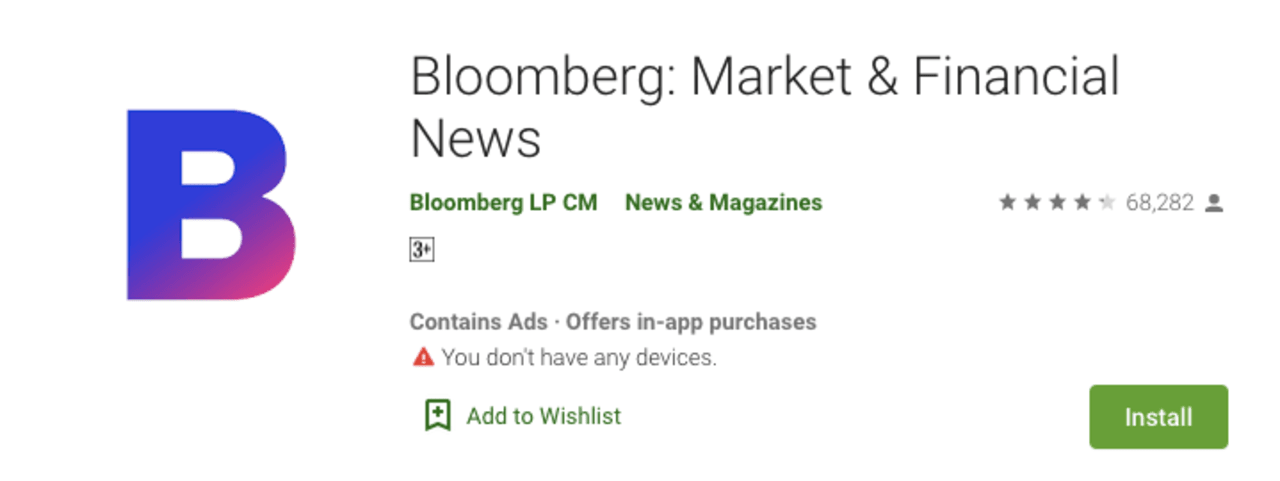Select the fourth rating star

point(1082,203)
